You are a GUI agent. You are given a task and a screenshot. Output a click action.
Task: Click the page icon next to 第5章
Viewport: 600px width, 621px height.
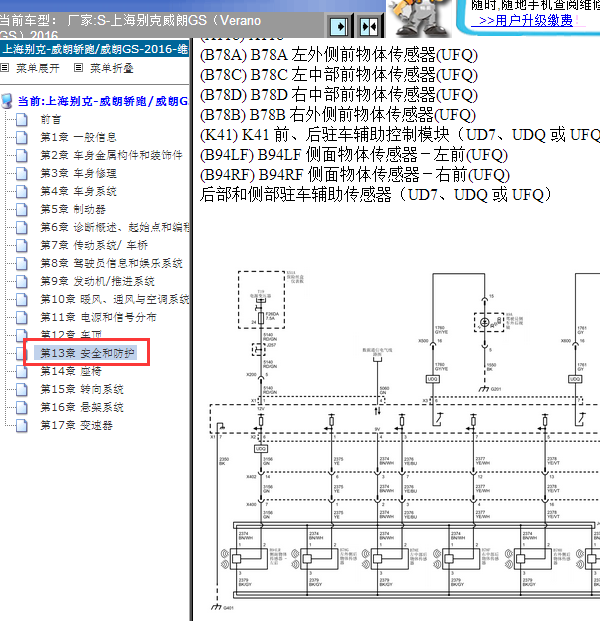coord(22,210)
